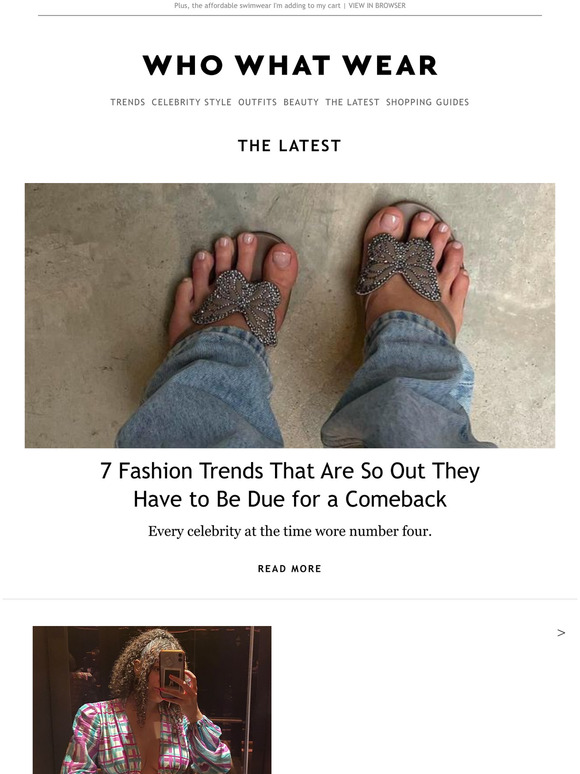Image resolution: width=580 pixels, height=774 pixels.
Task: Open the View in Browser link
Action: coord(377,5)
